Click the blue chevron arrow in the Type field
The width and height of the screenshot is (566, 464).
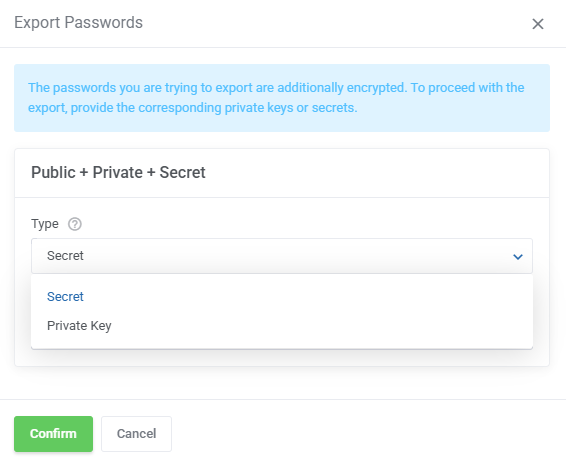tap(518, 257)
